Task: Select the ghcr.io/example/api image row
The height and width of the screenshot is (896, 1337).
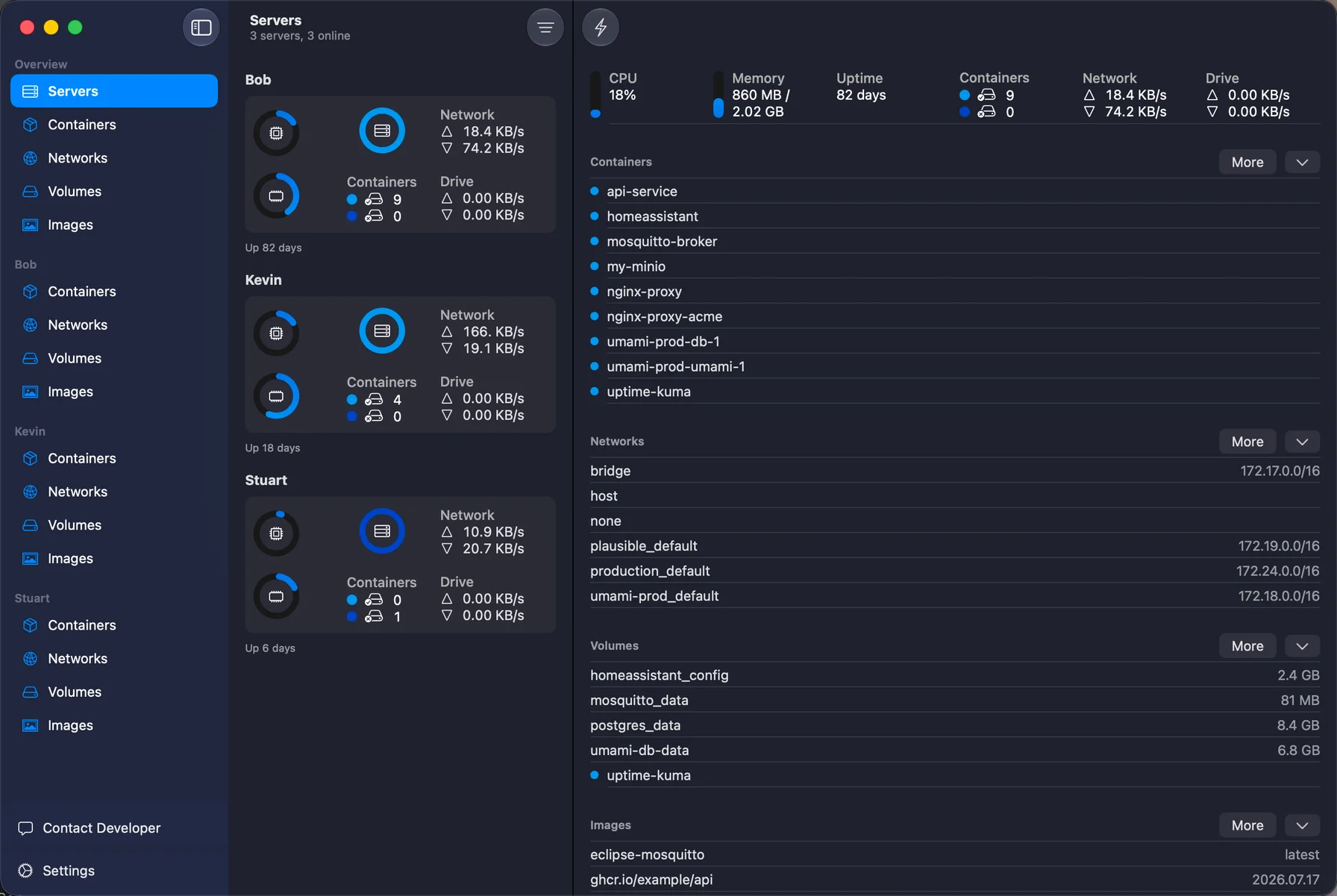Action: click(x=955, y=880)
